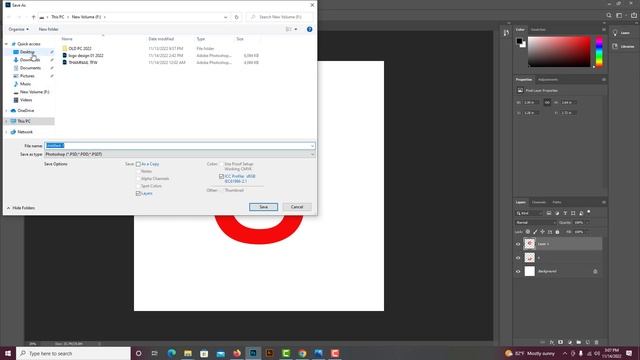Open Microsoft Edge from the taskbar

click(x=171, y=353)
